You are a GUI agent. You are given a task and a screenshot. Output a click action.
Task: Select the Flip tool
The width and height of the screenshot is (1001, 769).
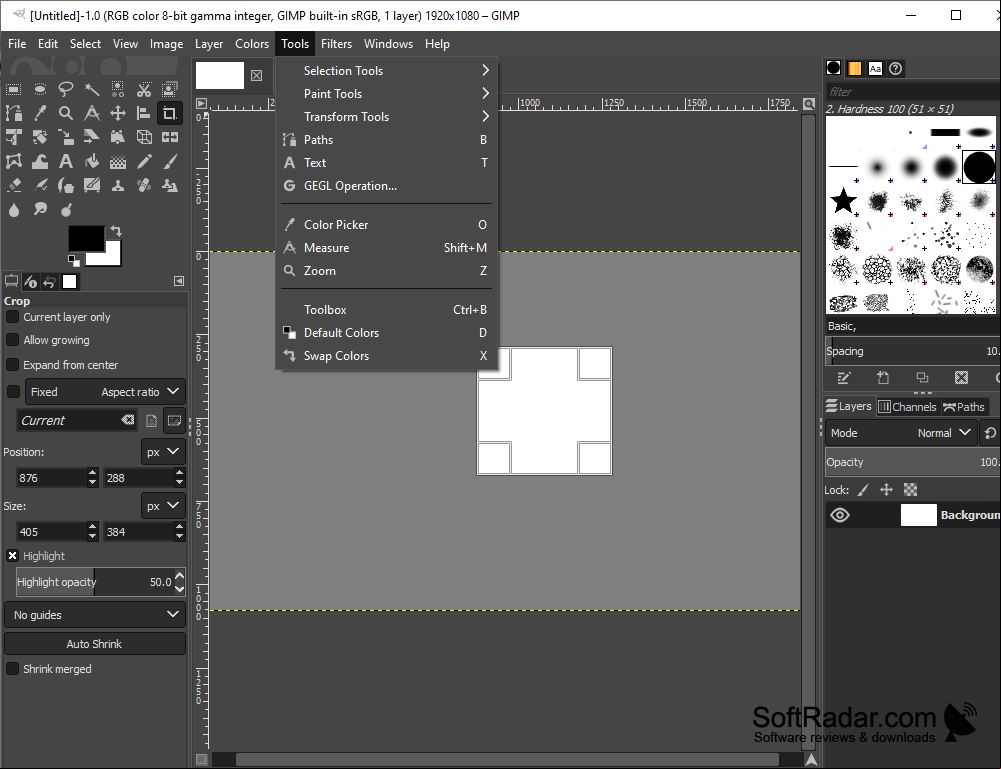tap(169, 137)
